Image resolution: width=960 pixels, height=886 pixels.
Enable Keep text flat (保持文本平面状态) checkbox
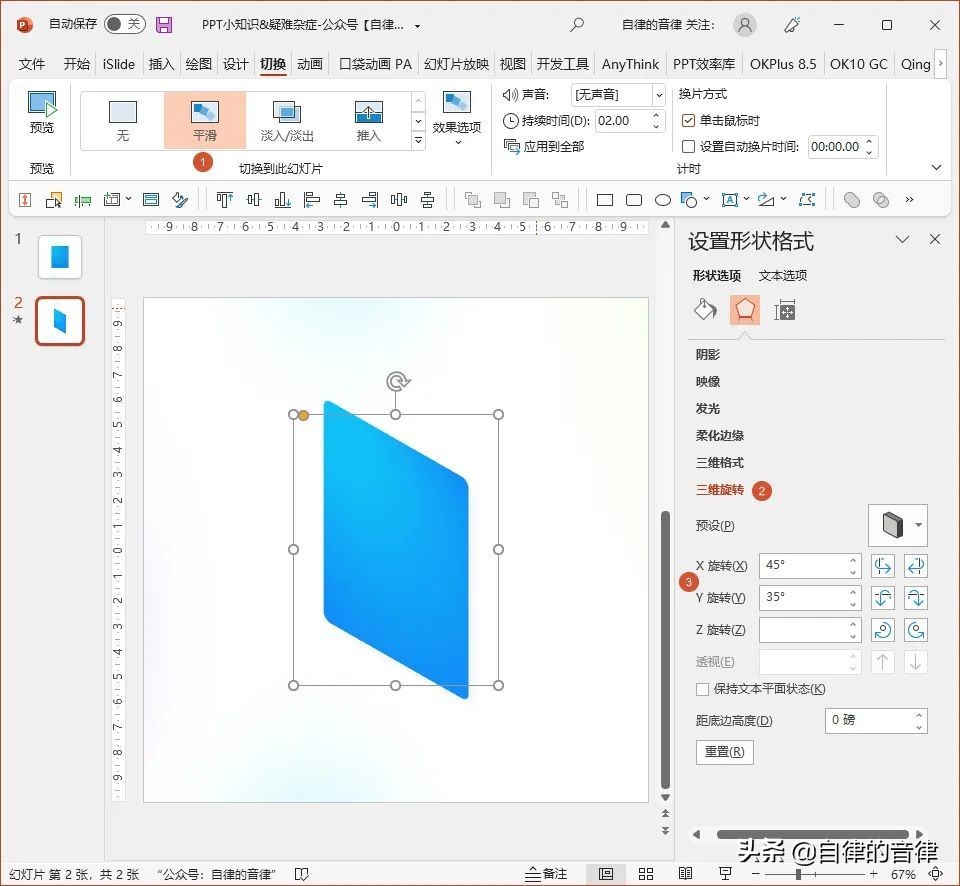coord(702,689)
